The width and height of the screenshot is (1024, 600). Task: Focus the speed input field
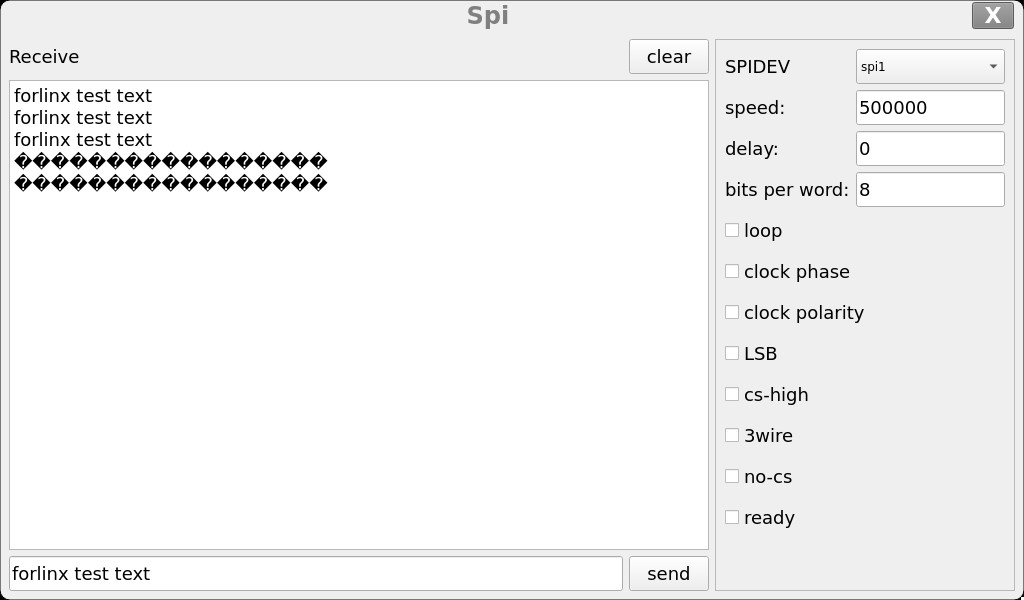tap(930, 108)
